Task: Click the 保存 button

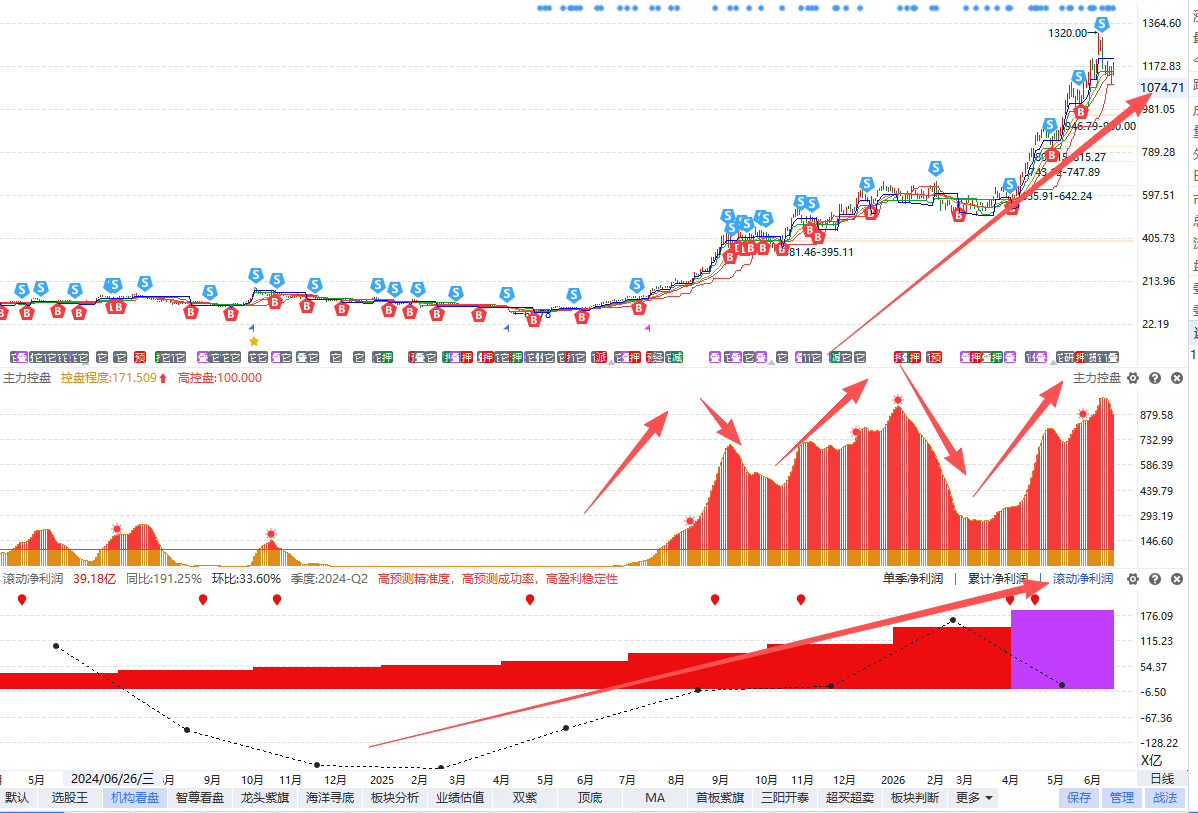Action: click(x=1079, y=798)
